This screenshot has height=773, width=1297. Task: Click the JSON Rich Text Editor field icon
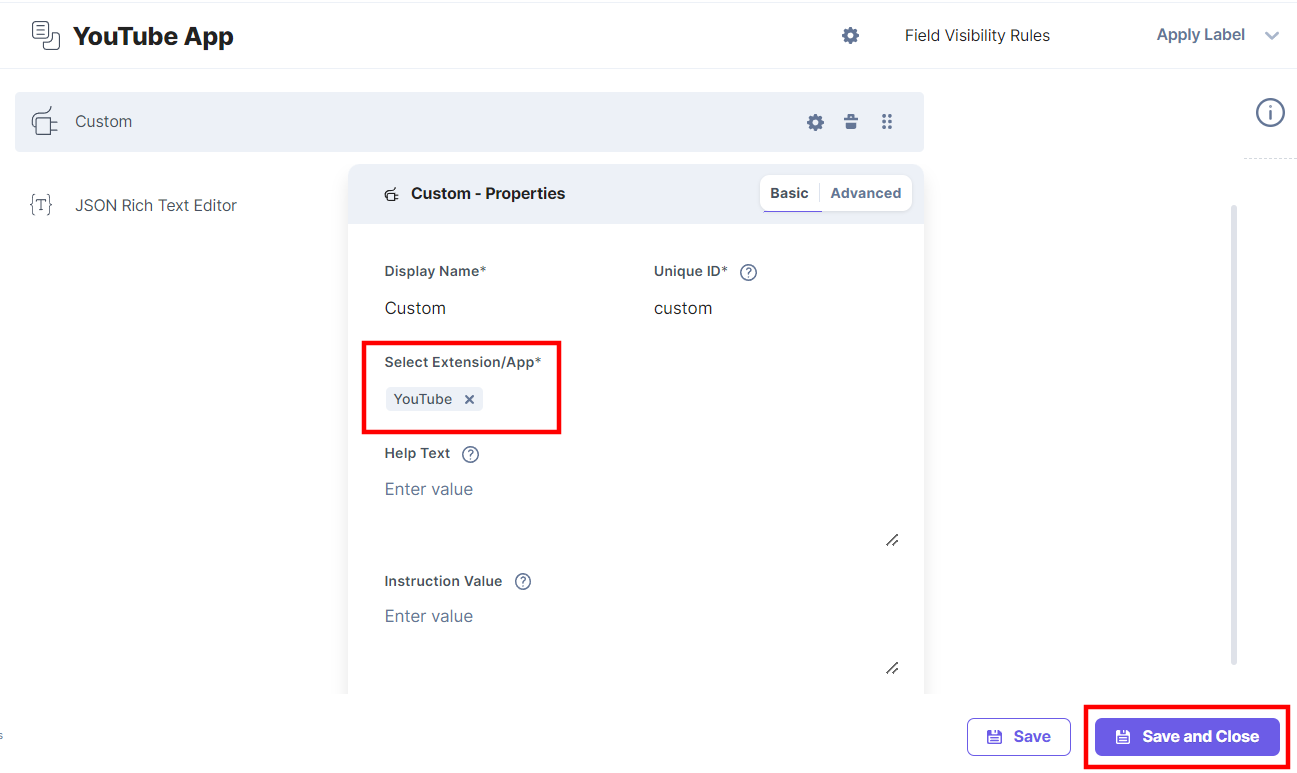point(41,205)
